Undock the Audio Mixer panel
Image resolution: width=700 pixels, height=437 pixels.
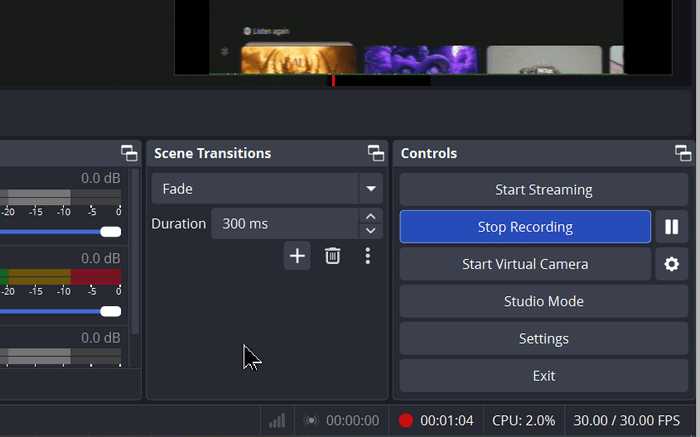[x=129, y=153]
